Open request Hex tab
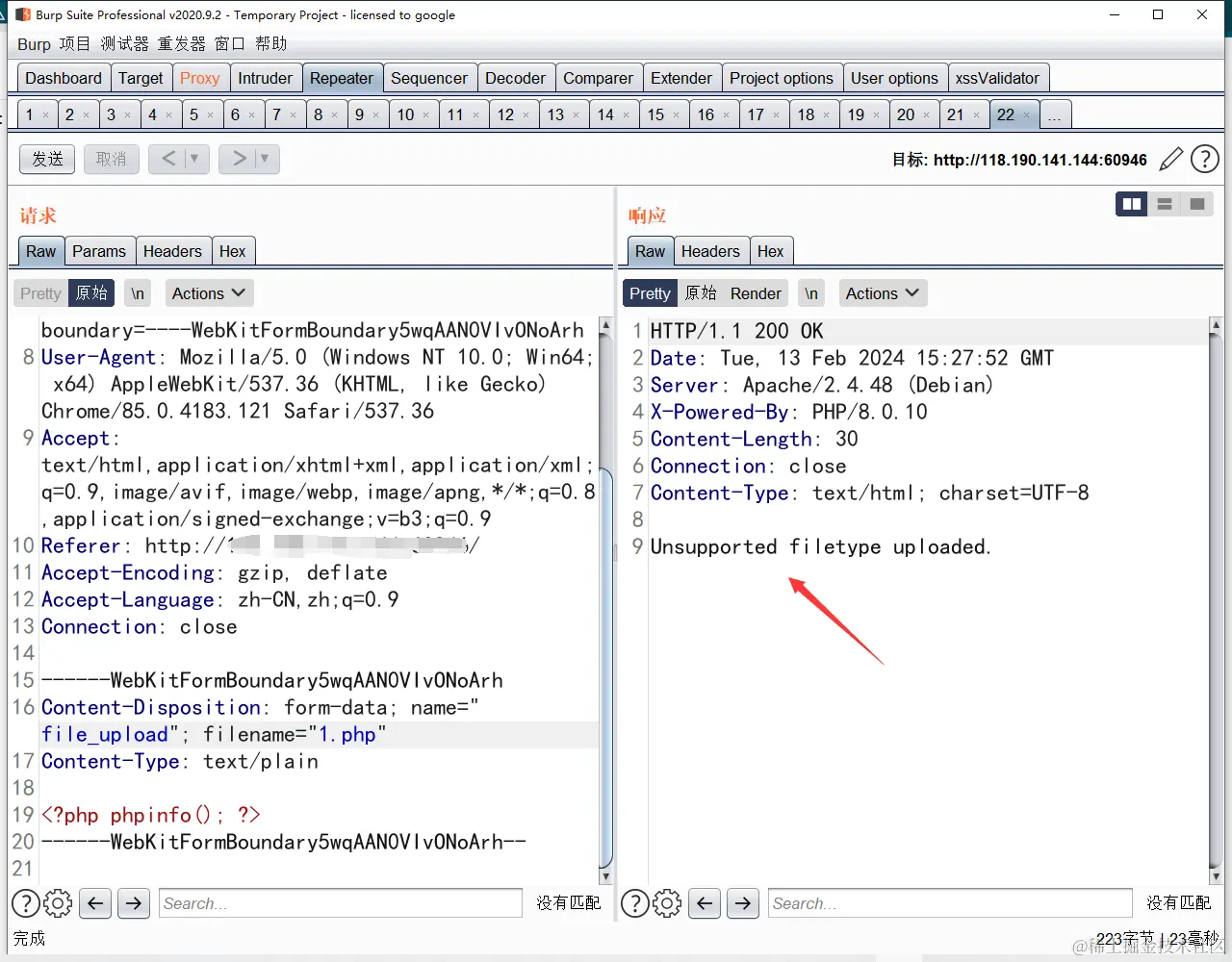The width and height of the screenshot is (1232, 962). (232, 251)
